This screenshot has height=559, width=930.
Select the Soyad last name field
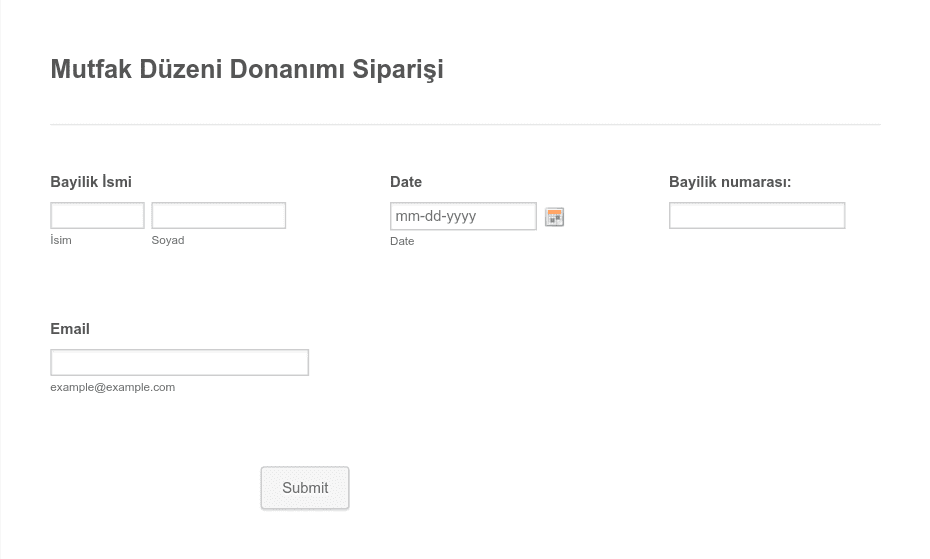point(218,215)
